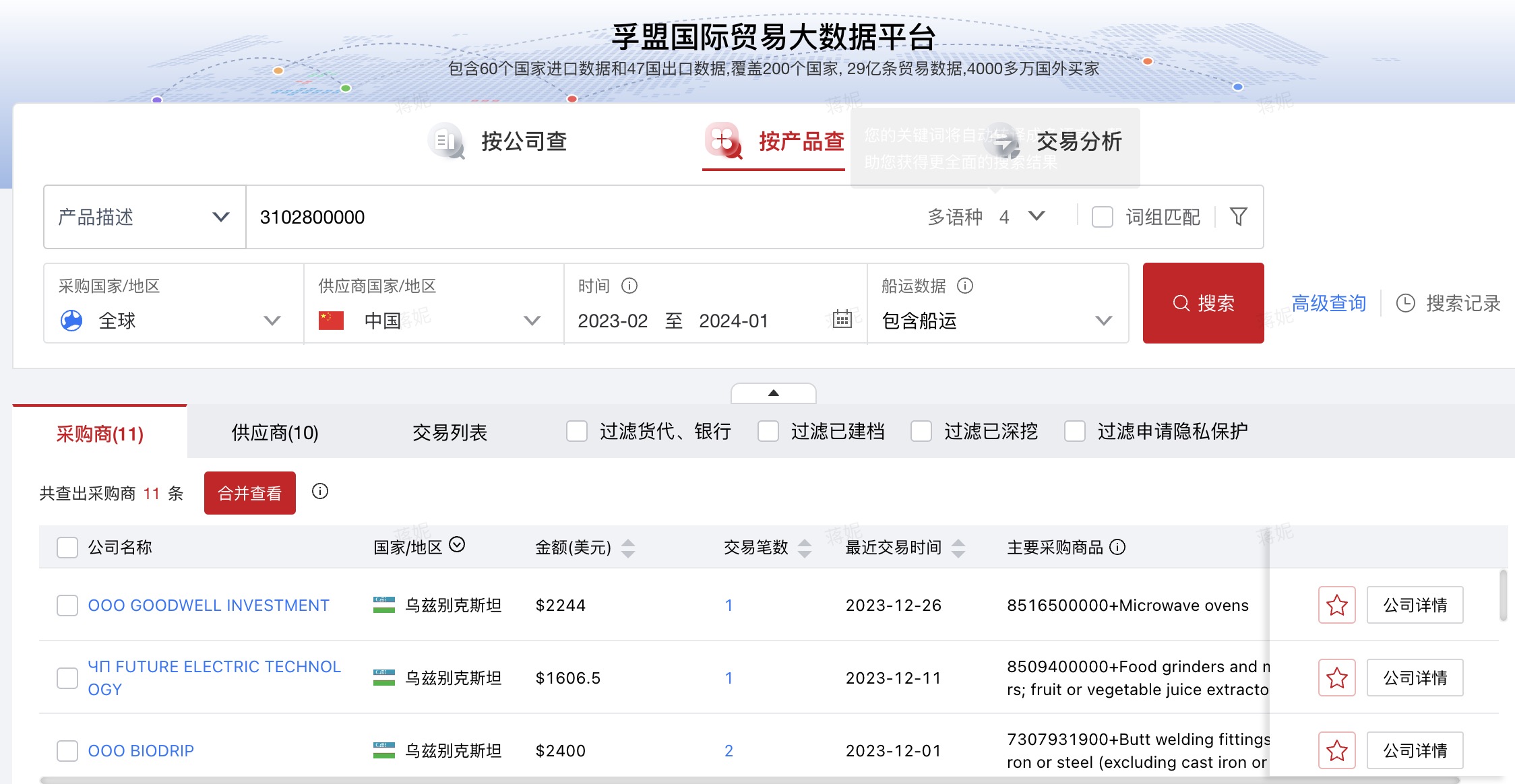Open the 多语种 dropdown
1515x784 pixels.
(x=1036, y=217)
